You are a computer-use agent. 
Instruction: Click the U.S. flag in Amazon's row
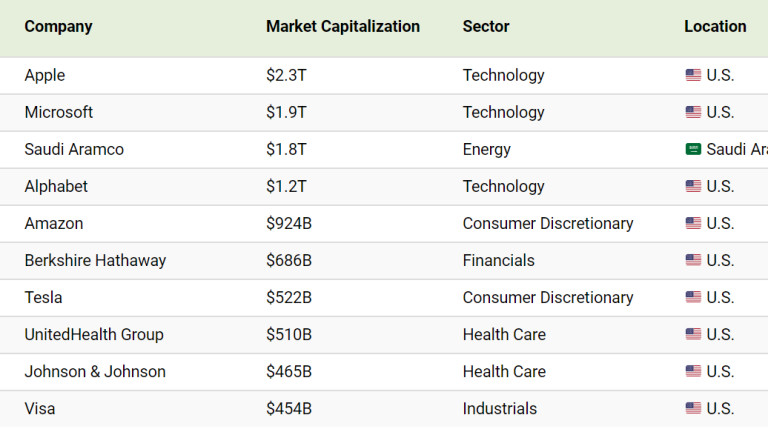(693, 223)
